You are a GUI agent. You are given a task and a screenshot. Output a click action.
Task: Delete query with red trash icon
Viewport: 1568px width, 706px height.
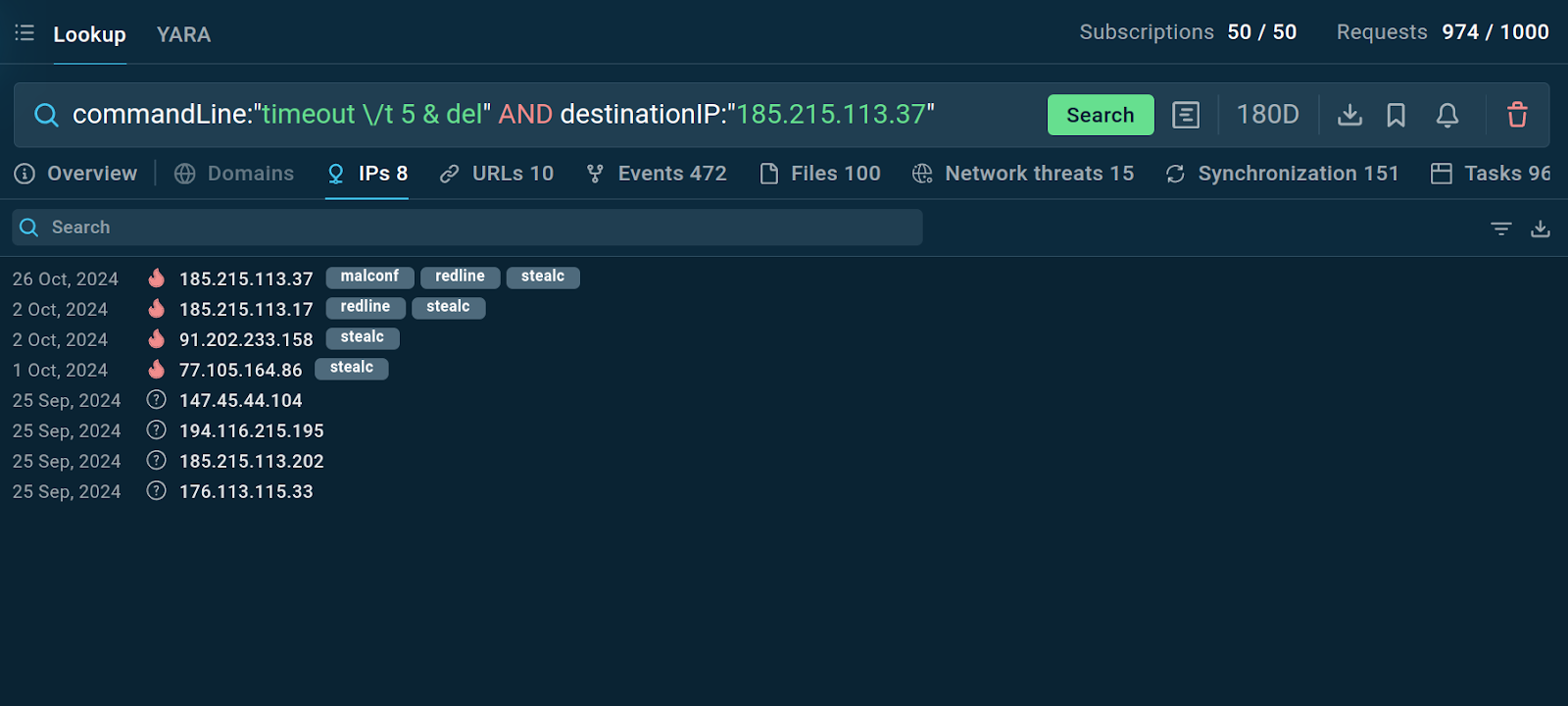click(x=1517, y=115)
